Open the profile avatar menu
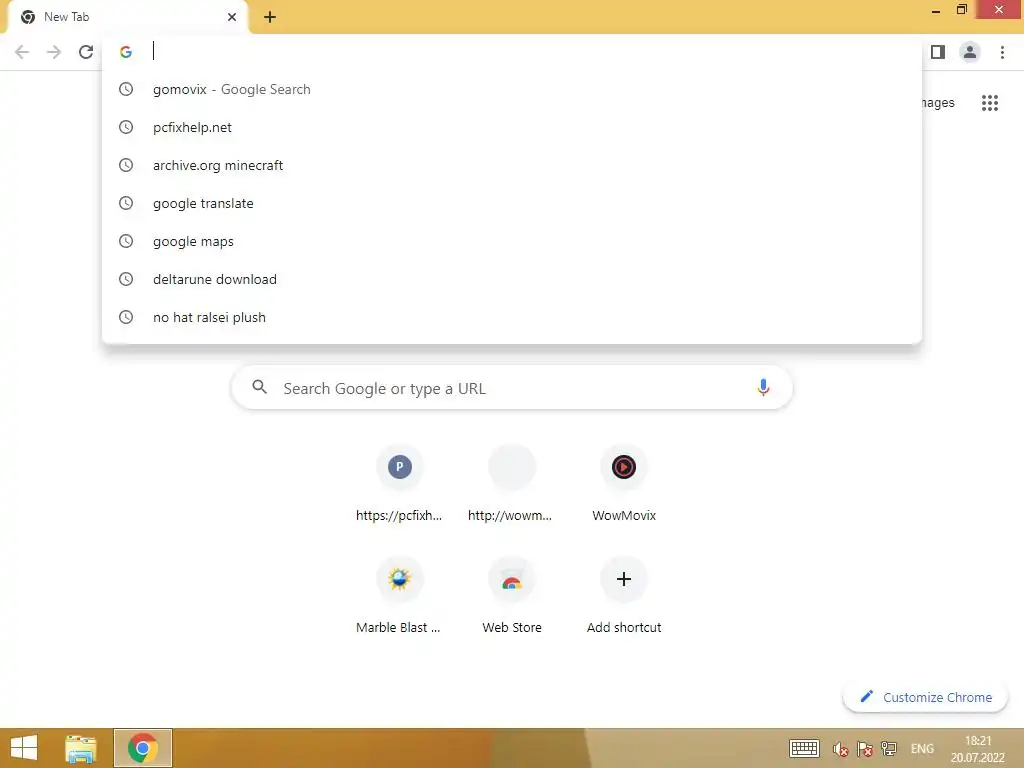1024x768 pixels. click(x=970, y=52)
